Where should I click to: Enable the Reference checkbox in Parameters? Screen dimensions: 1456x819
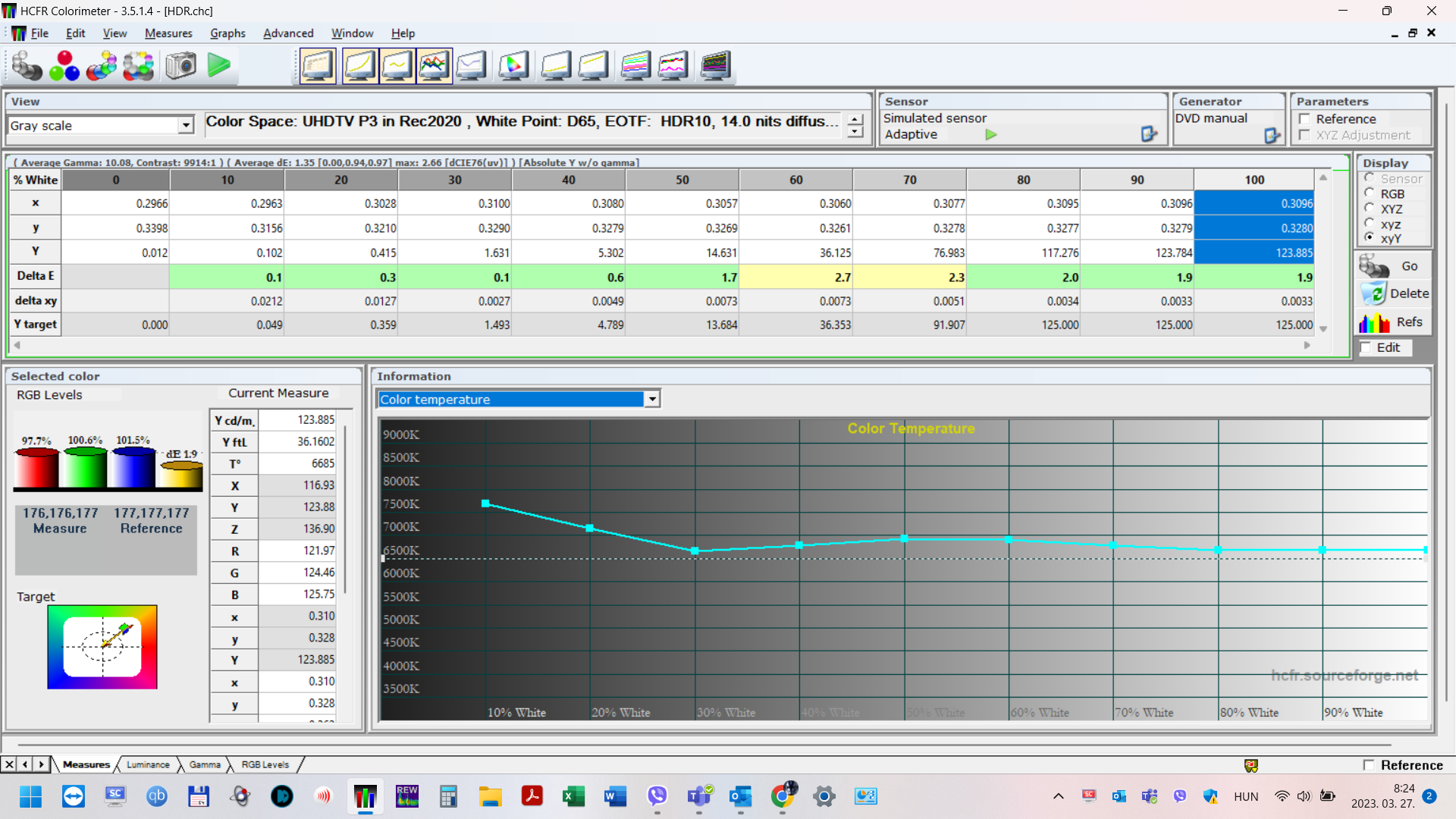coord(1305,119)
